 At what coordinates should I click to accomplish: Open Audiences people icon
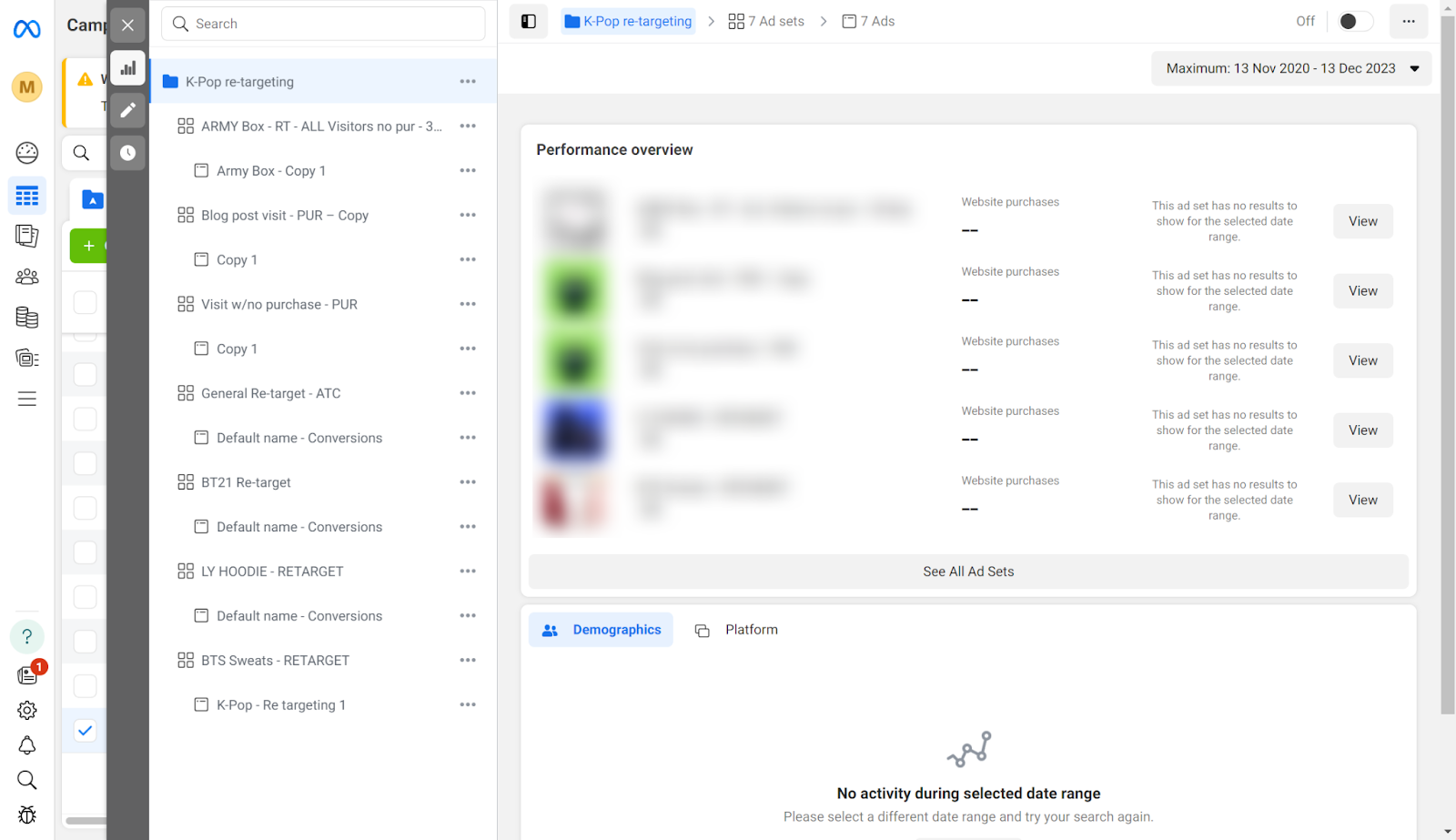coord(27,277)
